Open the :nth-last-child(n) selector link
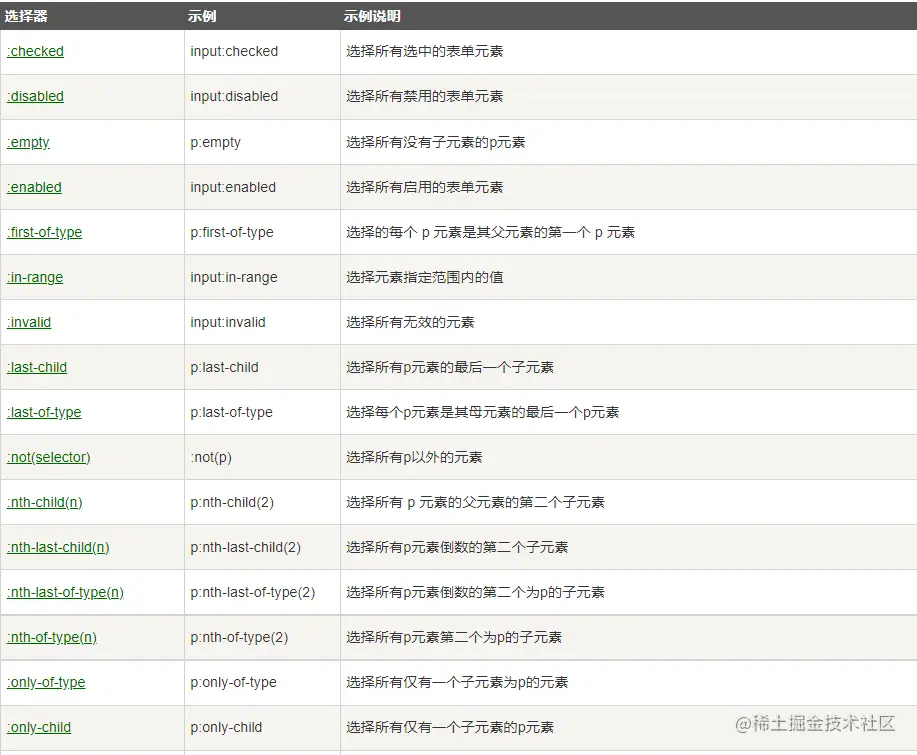 (x=58, y=547)
